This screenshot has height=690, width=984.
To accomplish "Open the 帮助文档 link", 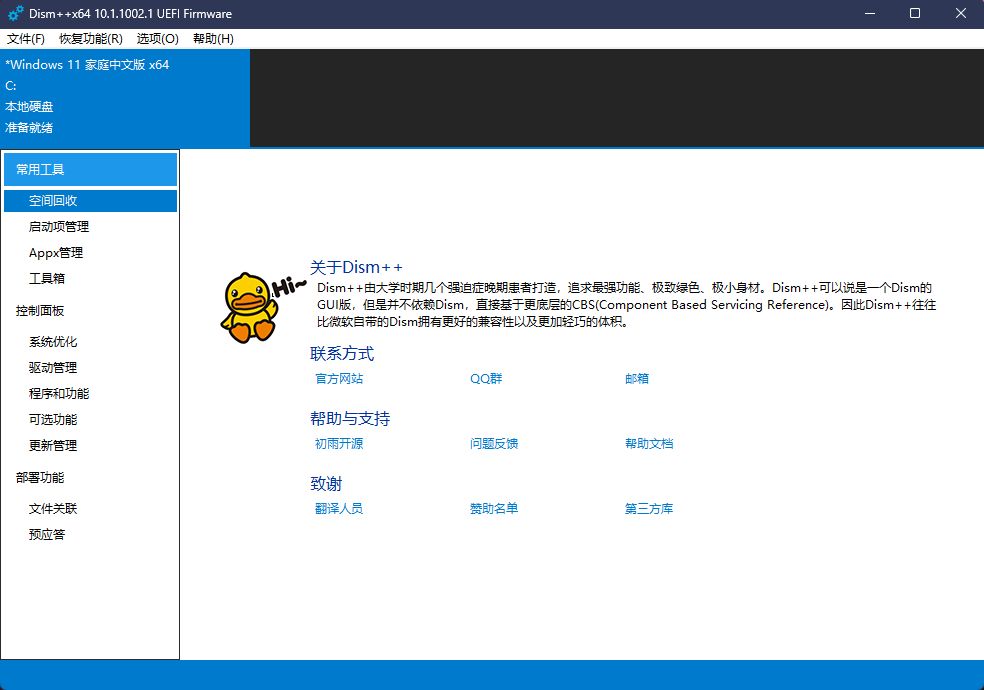I will (649, 444).
